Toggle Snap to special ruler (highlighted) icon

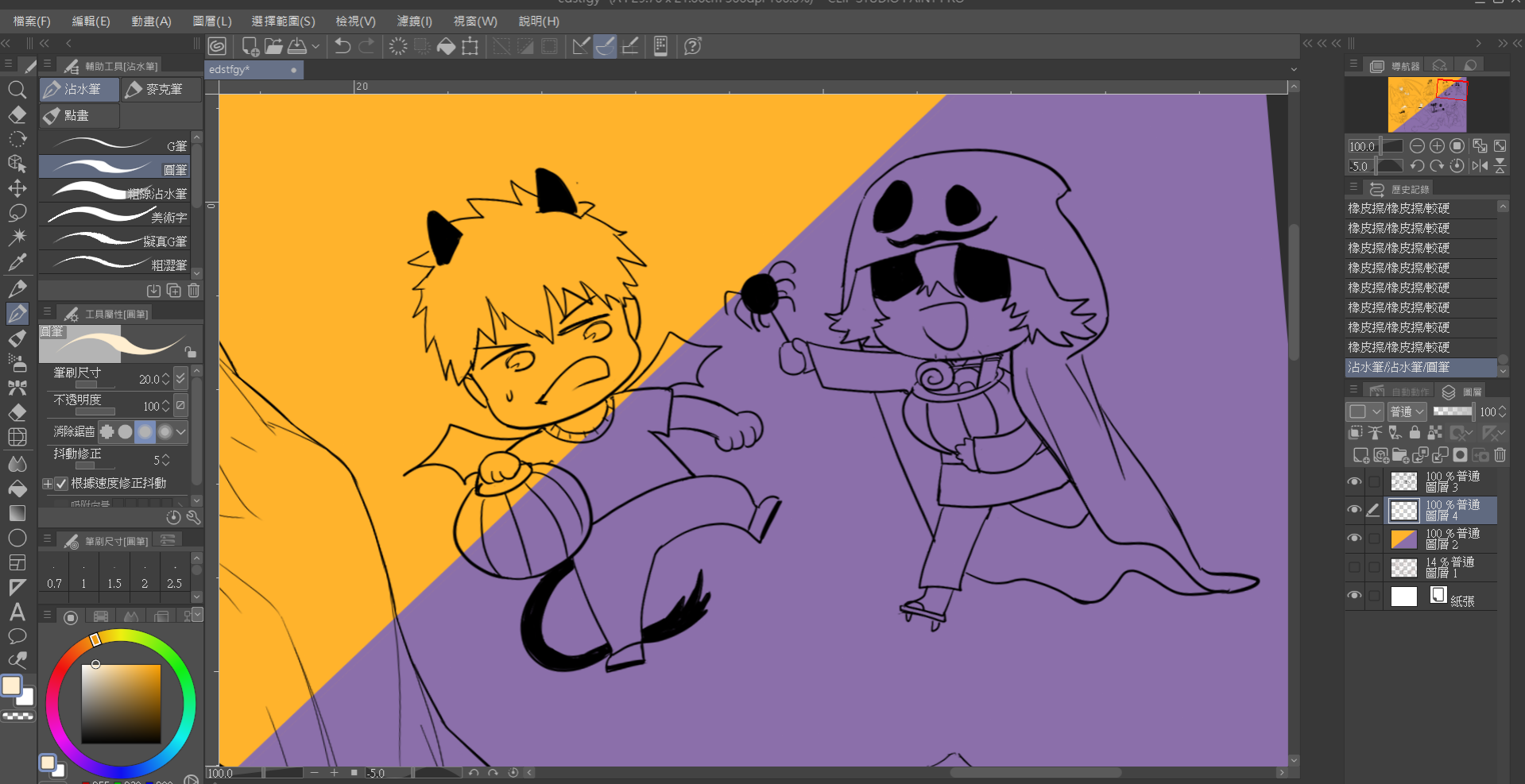click(x=605, y=46)
